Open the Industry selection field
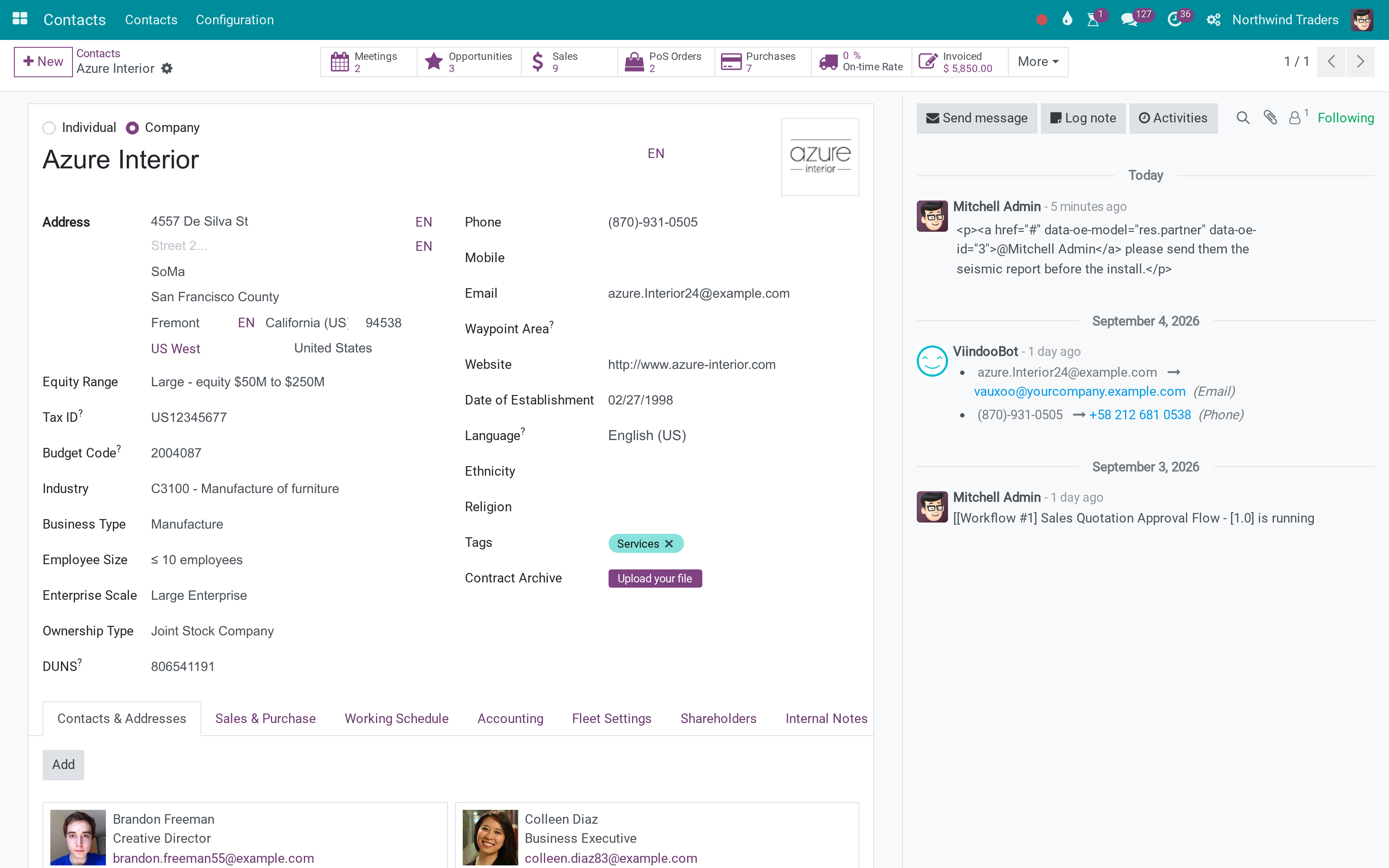This screenshot has height=868, width=1389. (291, 489)
